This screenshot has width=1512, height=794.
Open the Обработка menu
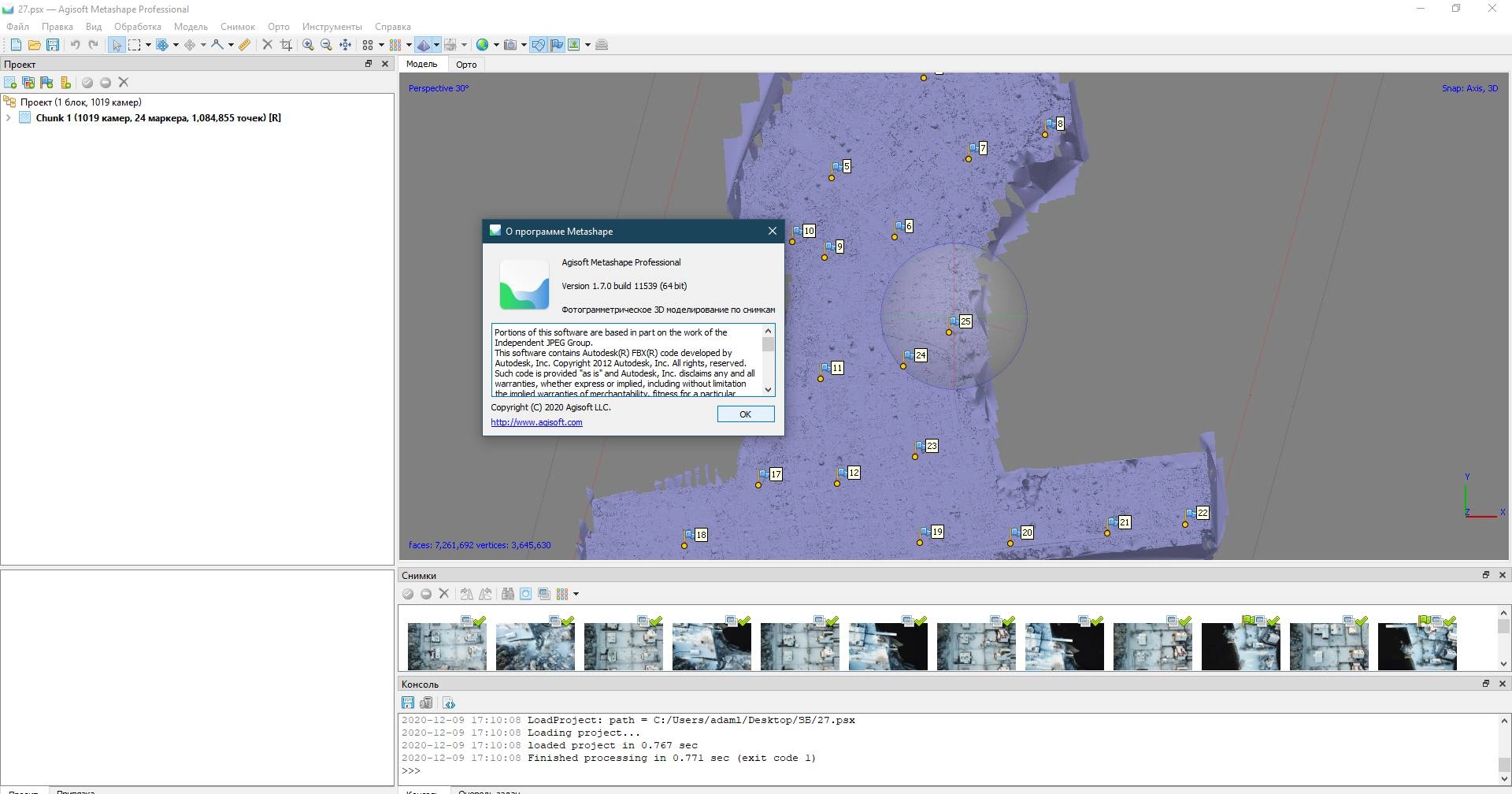click(138, 27)
